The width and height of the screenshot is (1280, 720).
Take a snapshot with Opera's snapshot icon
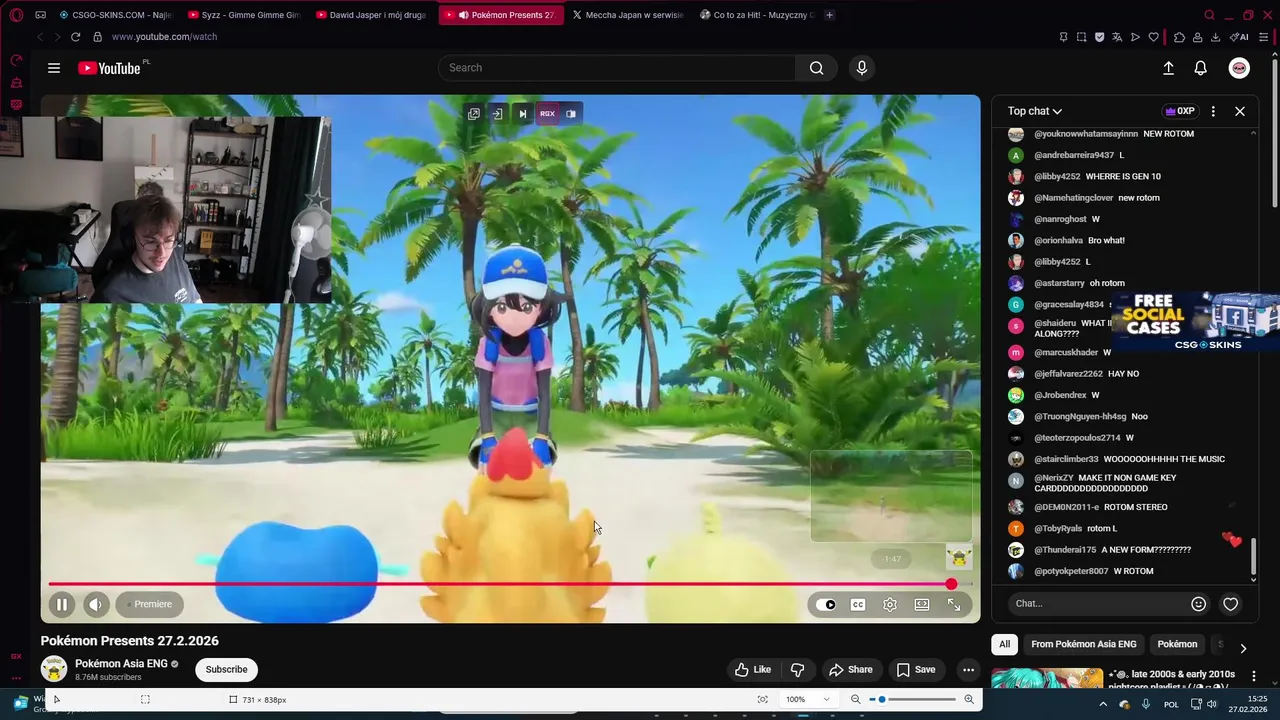(1081, 37)
